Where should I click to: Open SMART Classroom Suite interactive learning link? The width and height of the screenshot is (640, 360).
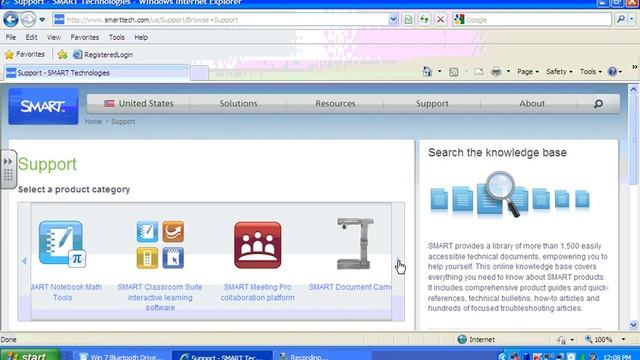[160, 297]
